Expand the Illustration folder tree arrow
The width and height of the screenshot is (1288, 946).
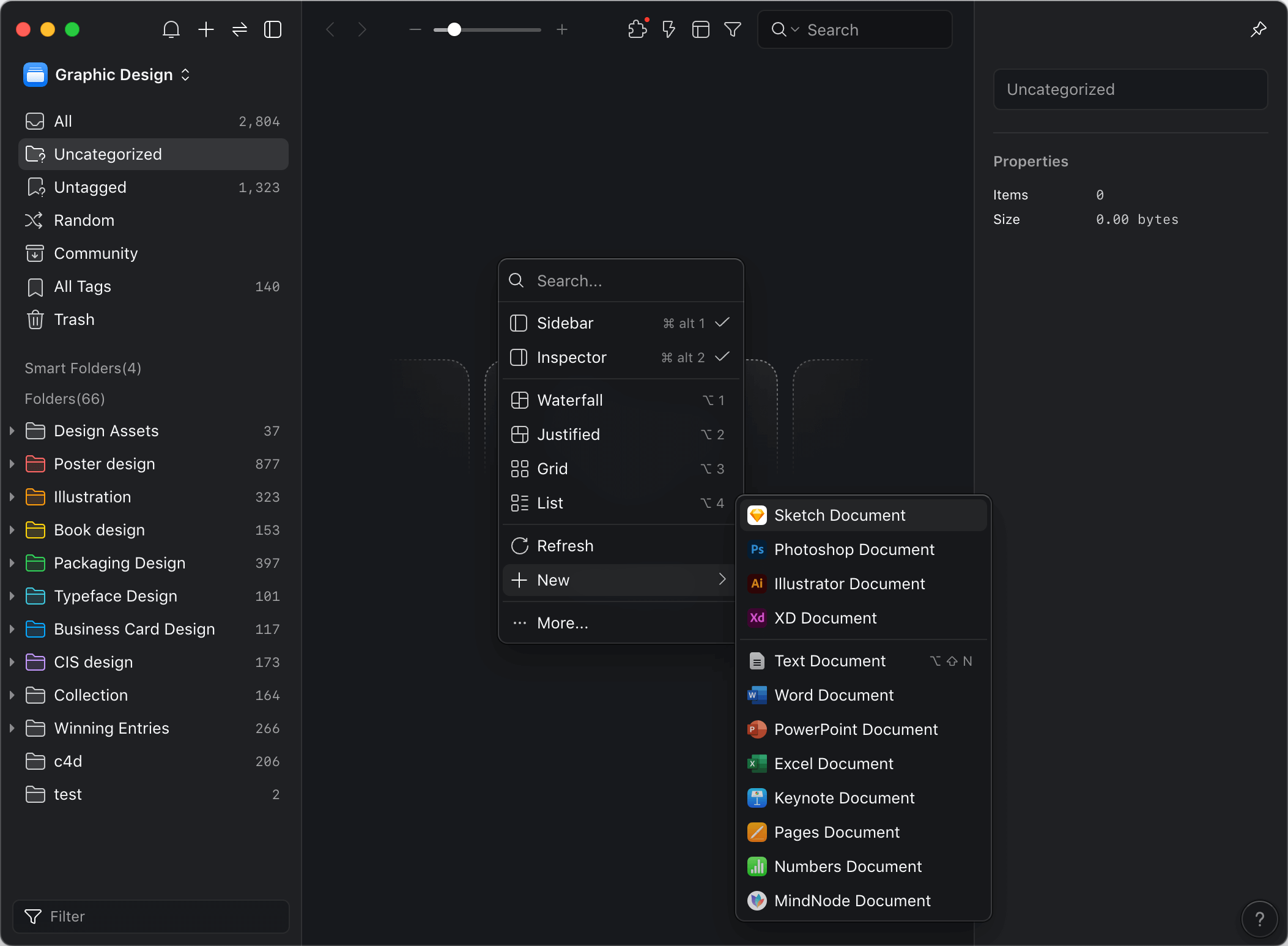coord(12,497)
